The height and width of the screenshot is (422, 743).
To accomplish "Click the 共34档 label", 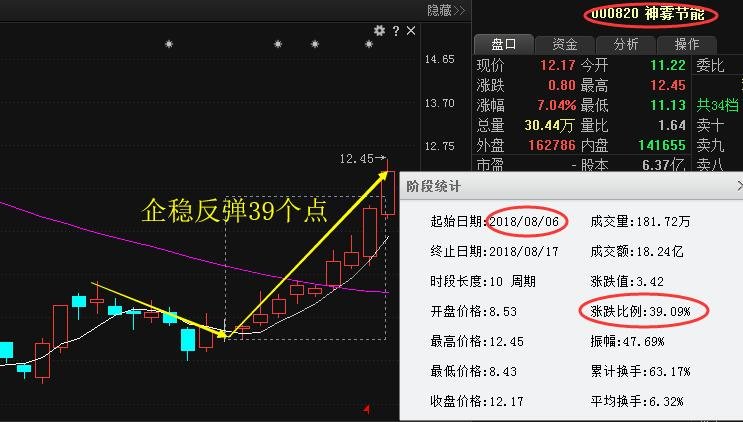I will coord(717,105).
